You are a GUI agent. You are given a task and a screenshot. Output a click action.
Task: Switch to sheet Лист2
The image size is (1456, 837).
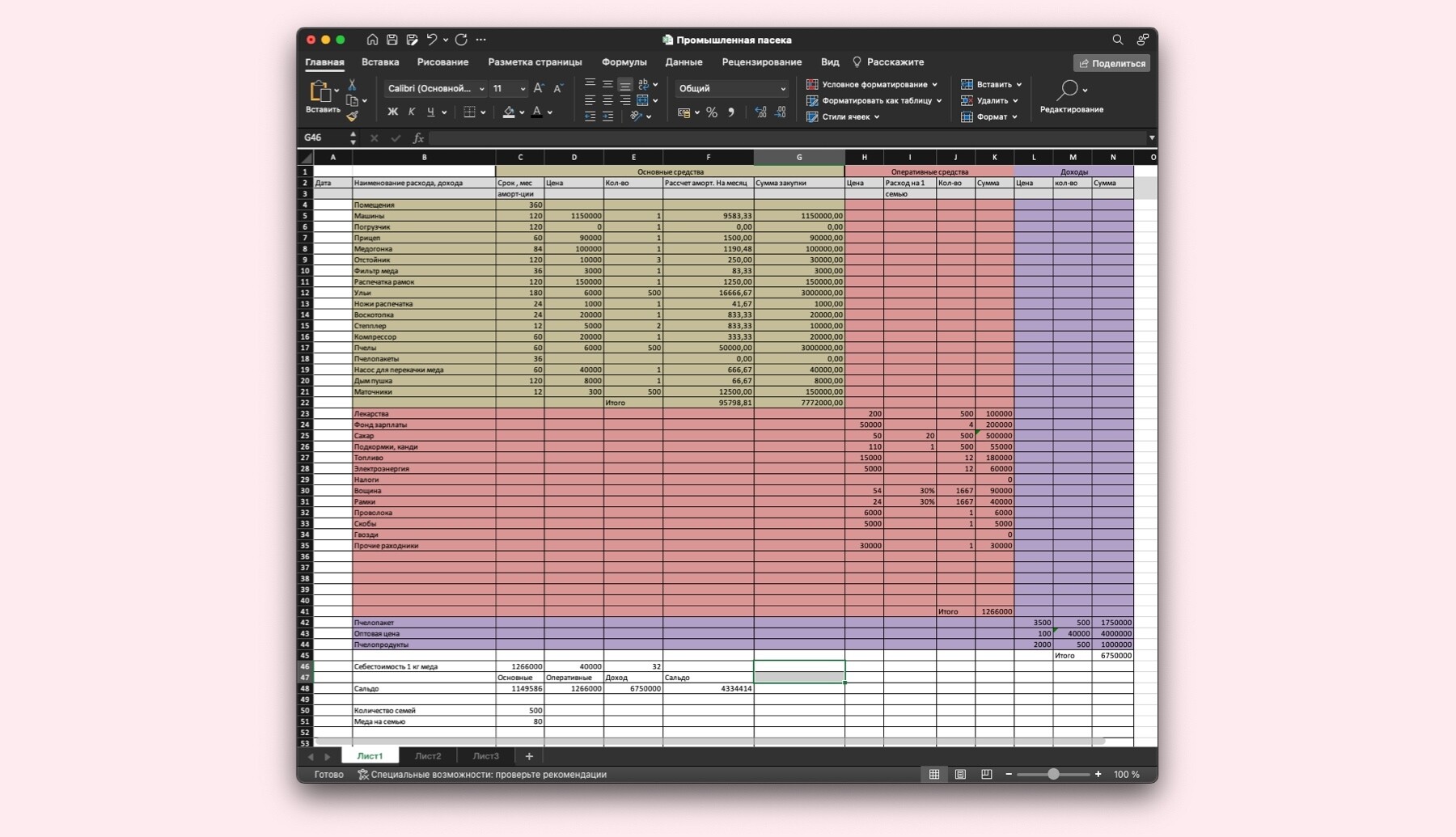(428, 756)
